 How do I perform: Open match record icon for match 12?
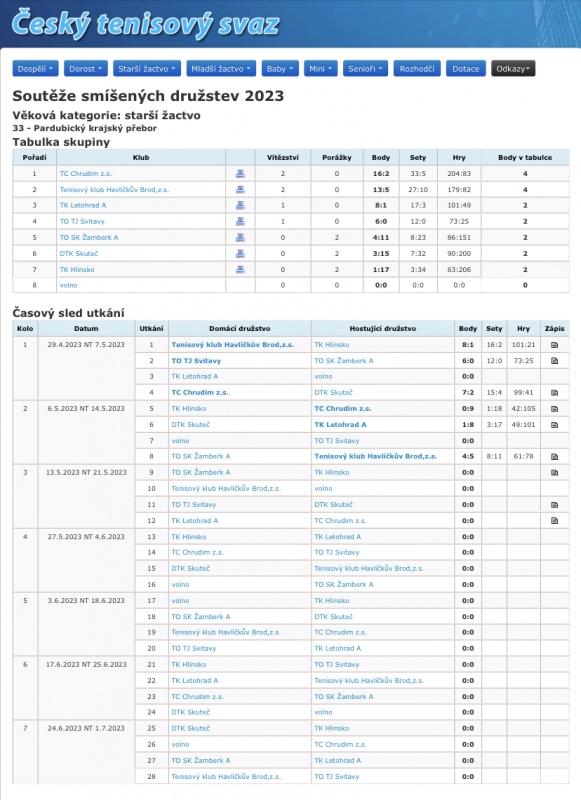pos(554,521)
